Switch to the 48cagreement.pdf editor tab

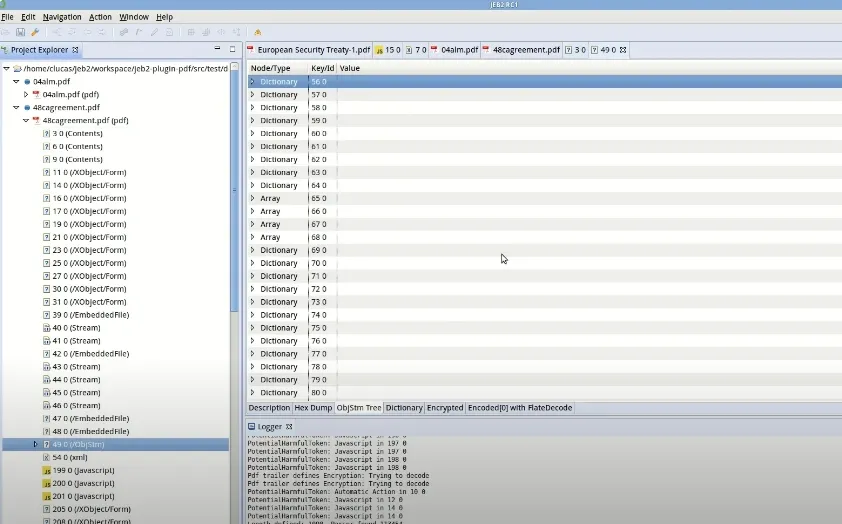pyautogui.click(x=521, y=50)
